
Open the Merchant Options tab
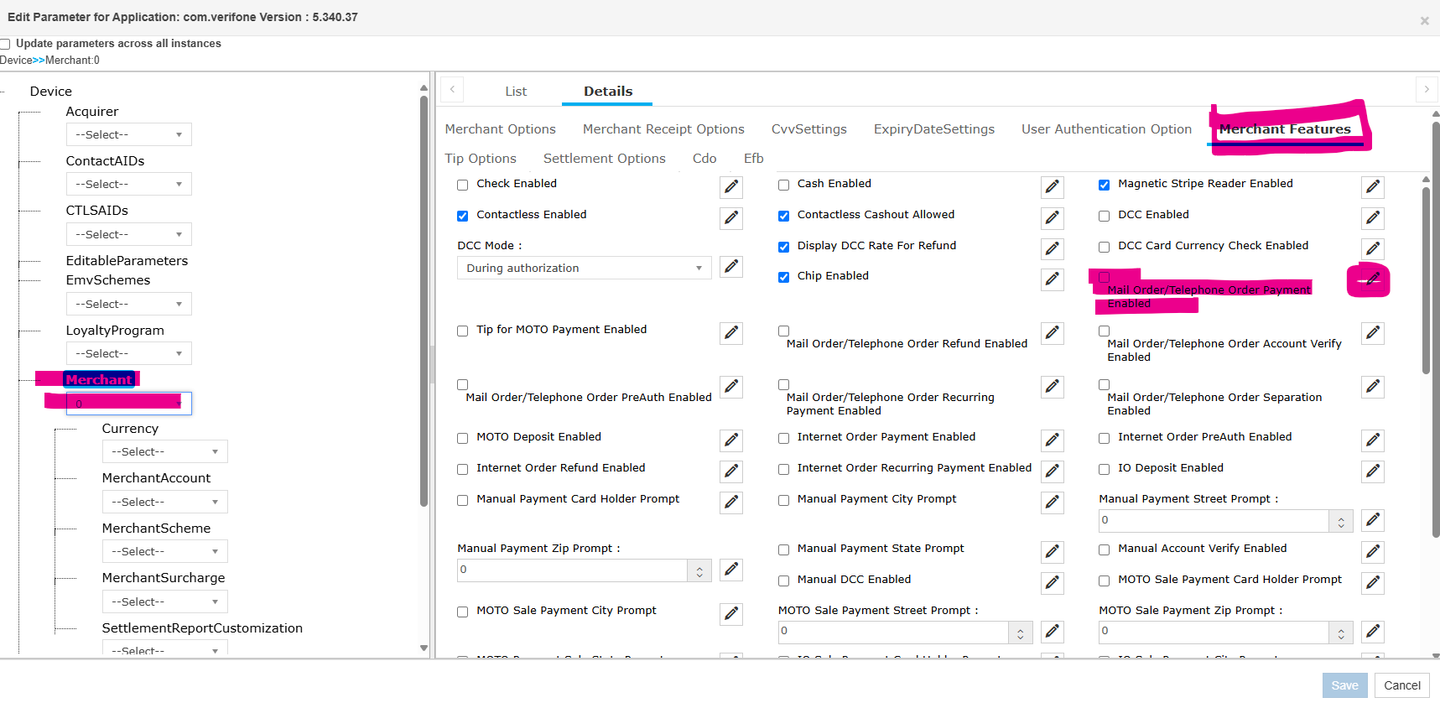[500, 129]
